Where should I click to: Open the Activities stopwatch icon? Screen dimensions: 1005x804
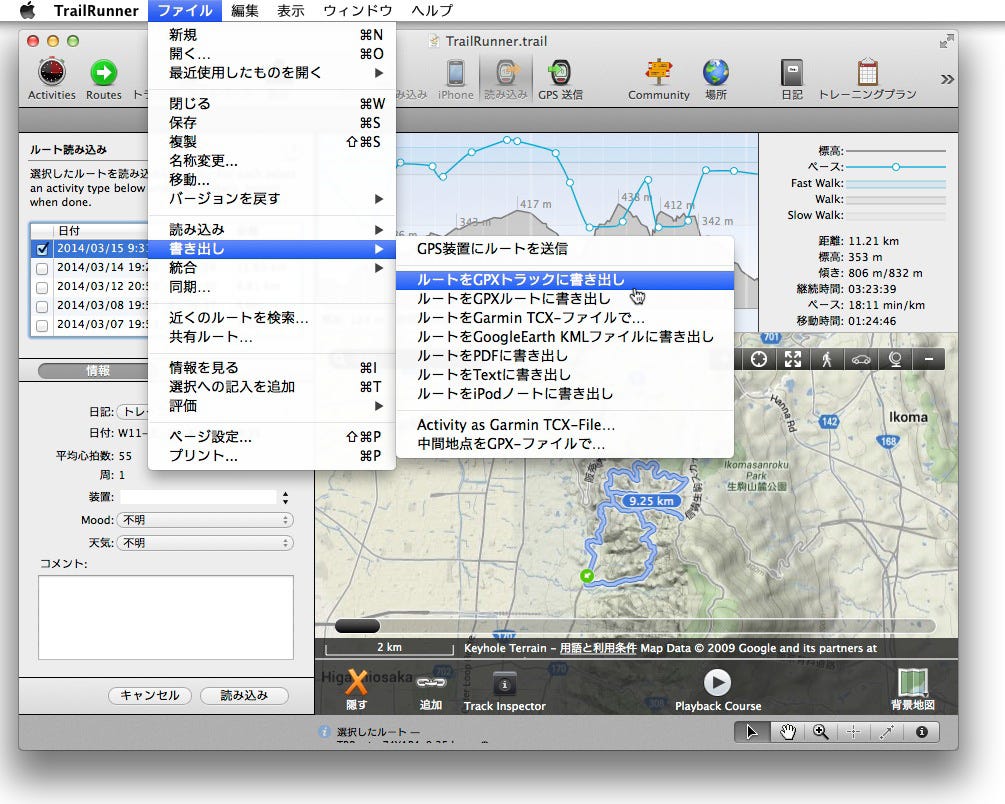tap(51, 72)
